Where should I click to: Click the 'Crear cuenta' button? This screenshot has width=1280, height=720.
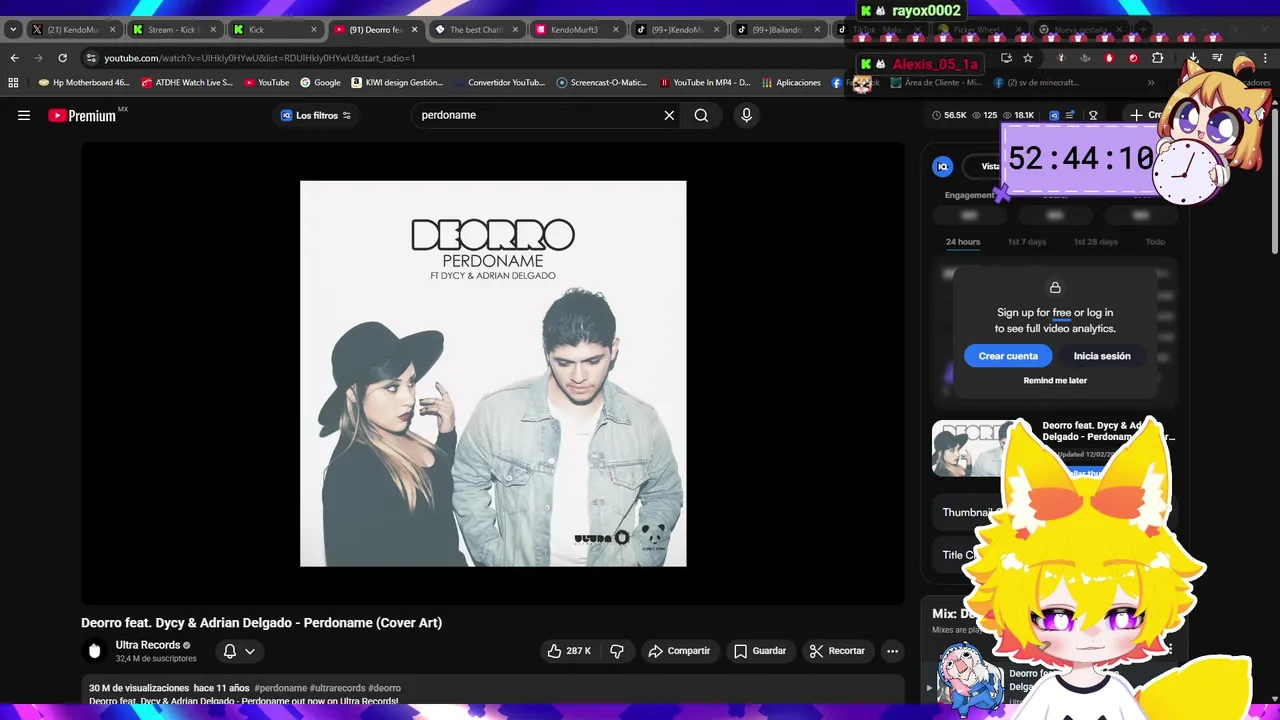[1008, 356]
